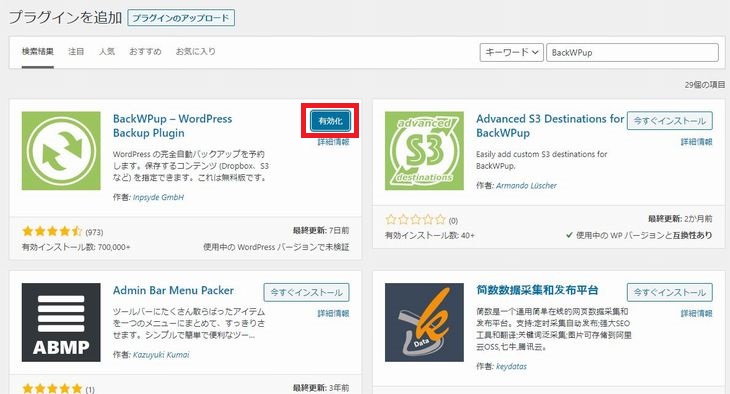Viewport: 730px width, 394px height.
Task: Switch to the 人気 tab
Action: click(107, 52)
